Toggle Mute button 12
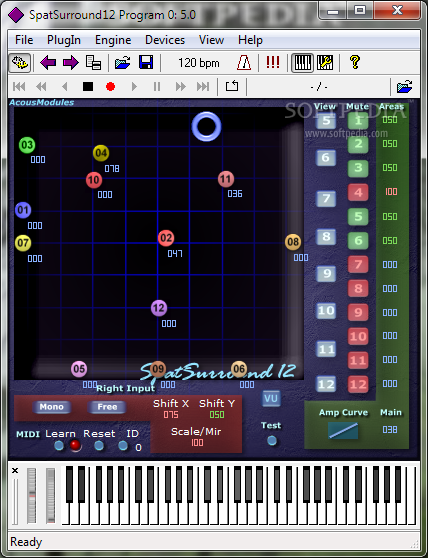Image resolution: width=428 pixels, height=558 pixels. pyautogui.click(x=358, y=384)
